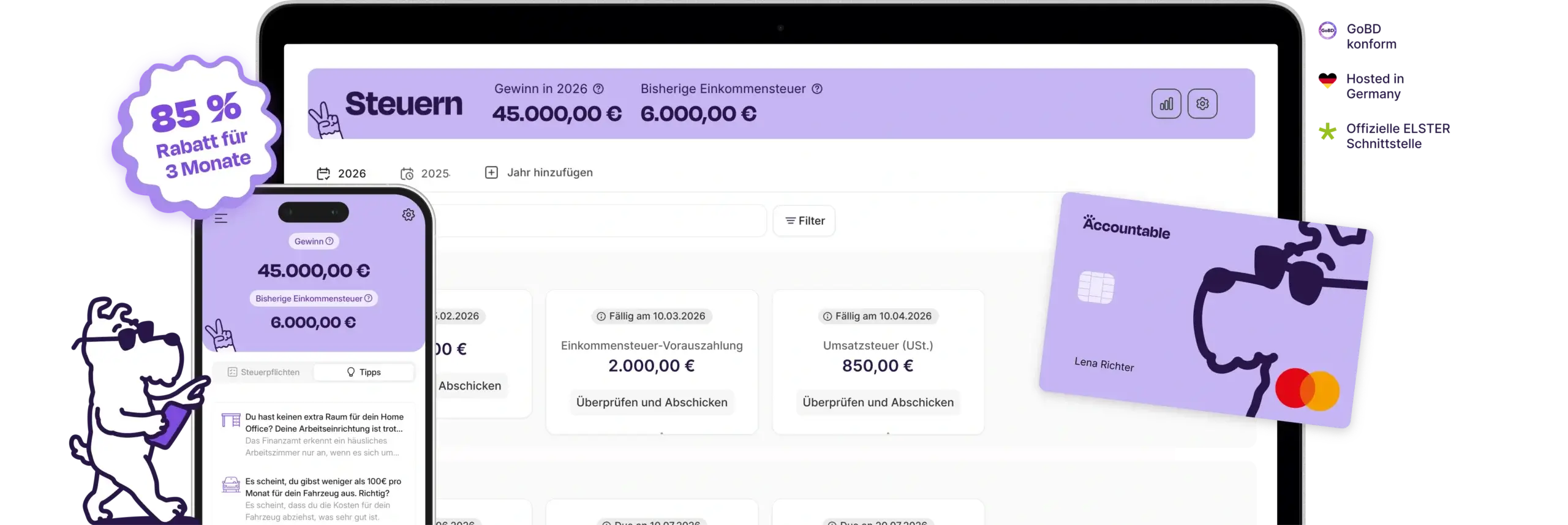This screenshot has height=525, width=1568.
Task: Click the car vehicle tip icon
Action: tap(230, 485)
